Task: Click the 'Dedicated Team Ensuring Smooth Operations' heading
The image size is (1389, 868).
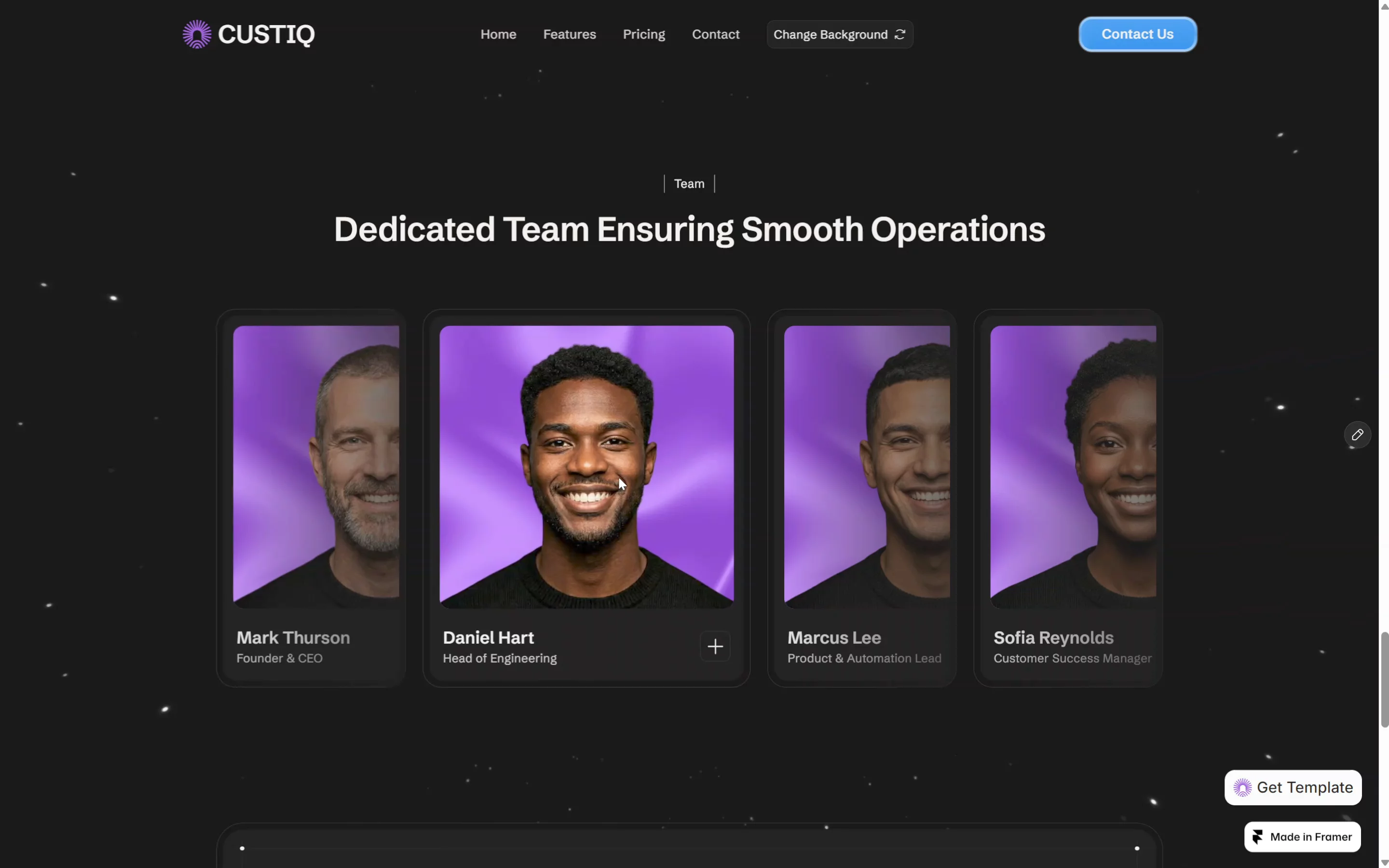Action: point(689,230)
